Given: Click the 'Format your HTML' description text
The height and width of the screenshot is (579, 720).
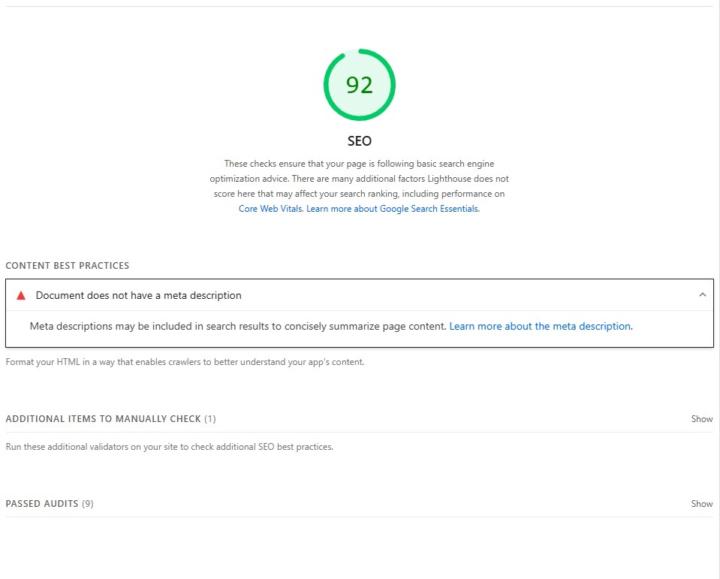Looking at the screenshot, I should [x=185, y=362].
